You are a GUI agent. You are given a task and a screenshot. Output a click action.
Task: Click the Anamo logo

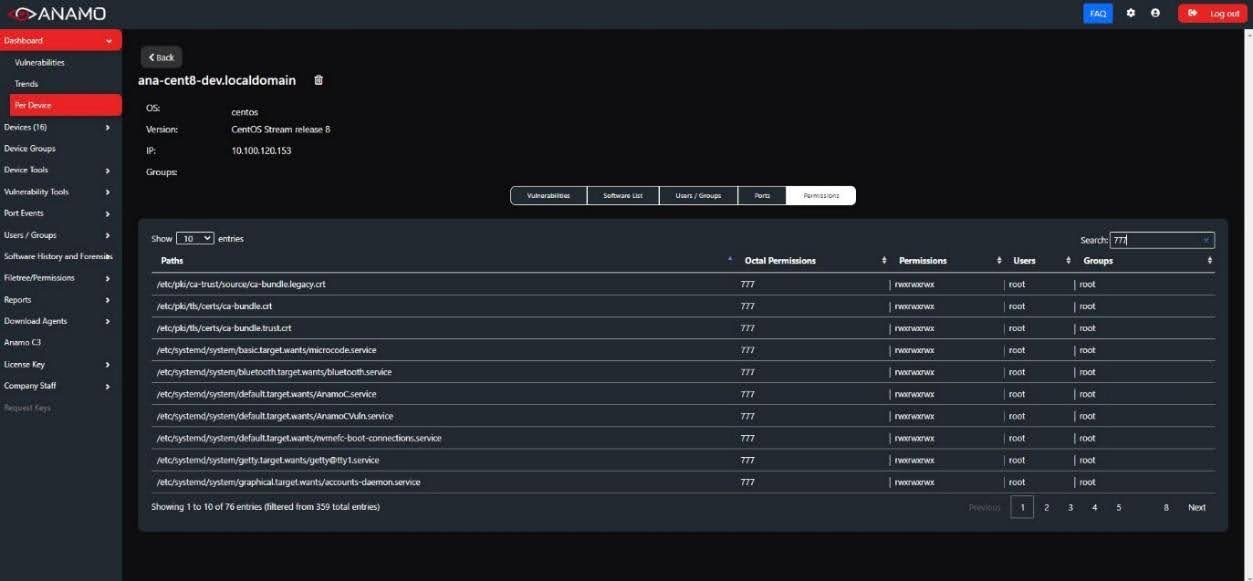pos(56,14)
